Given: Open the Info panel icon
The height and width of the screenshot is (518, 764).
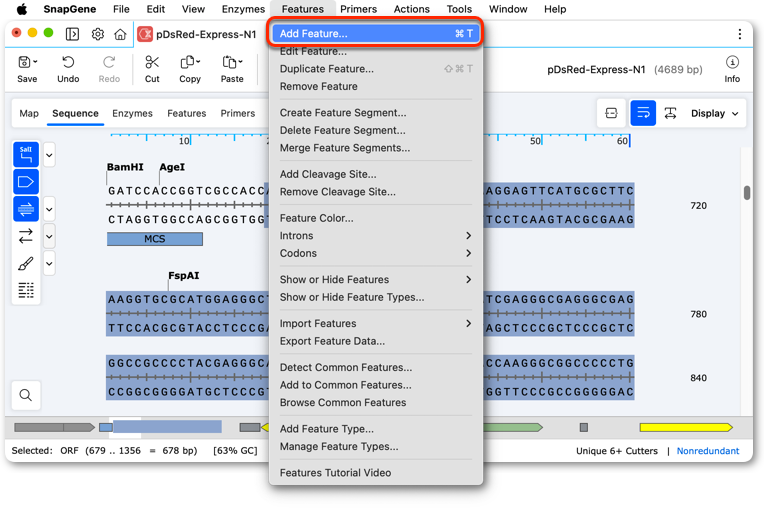Looking at the screenshot, I should (732, 62).
